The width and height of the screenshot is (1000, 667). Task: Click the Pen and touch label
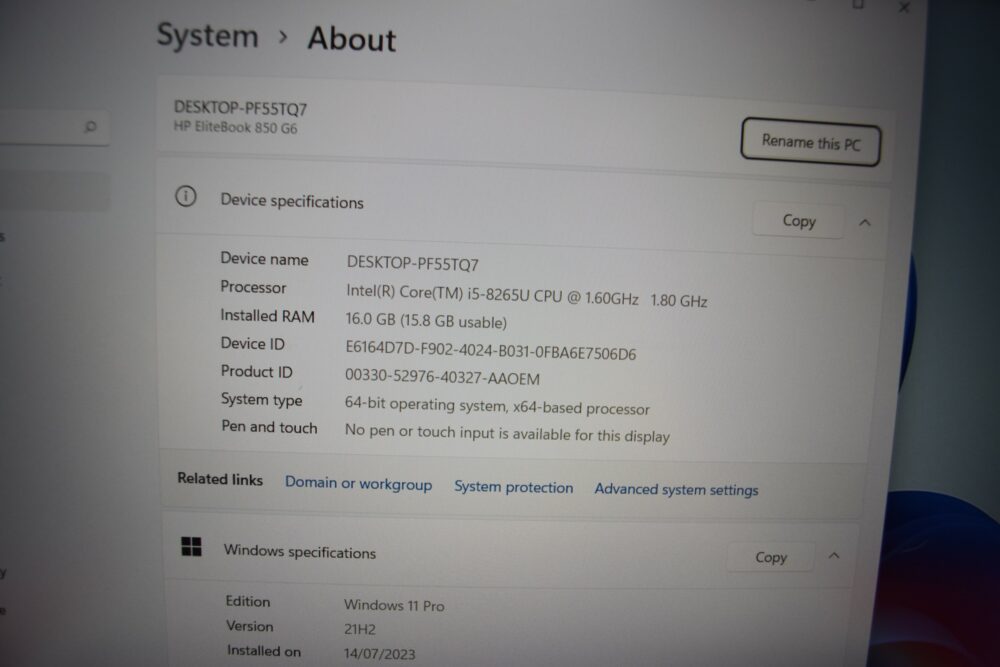pyautogui.click(x=269, y=427)
